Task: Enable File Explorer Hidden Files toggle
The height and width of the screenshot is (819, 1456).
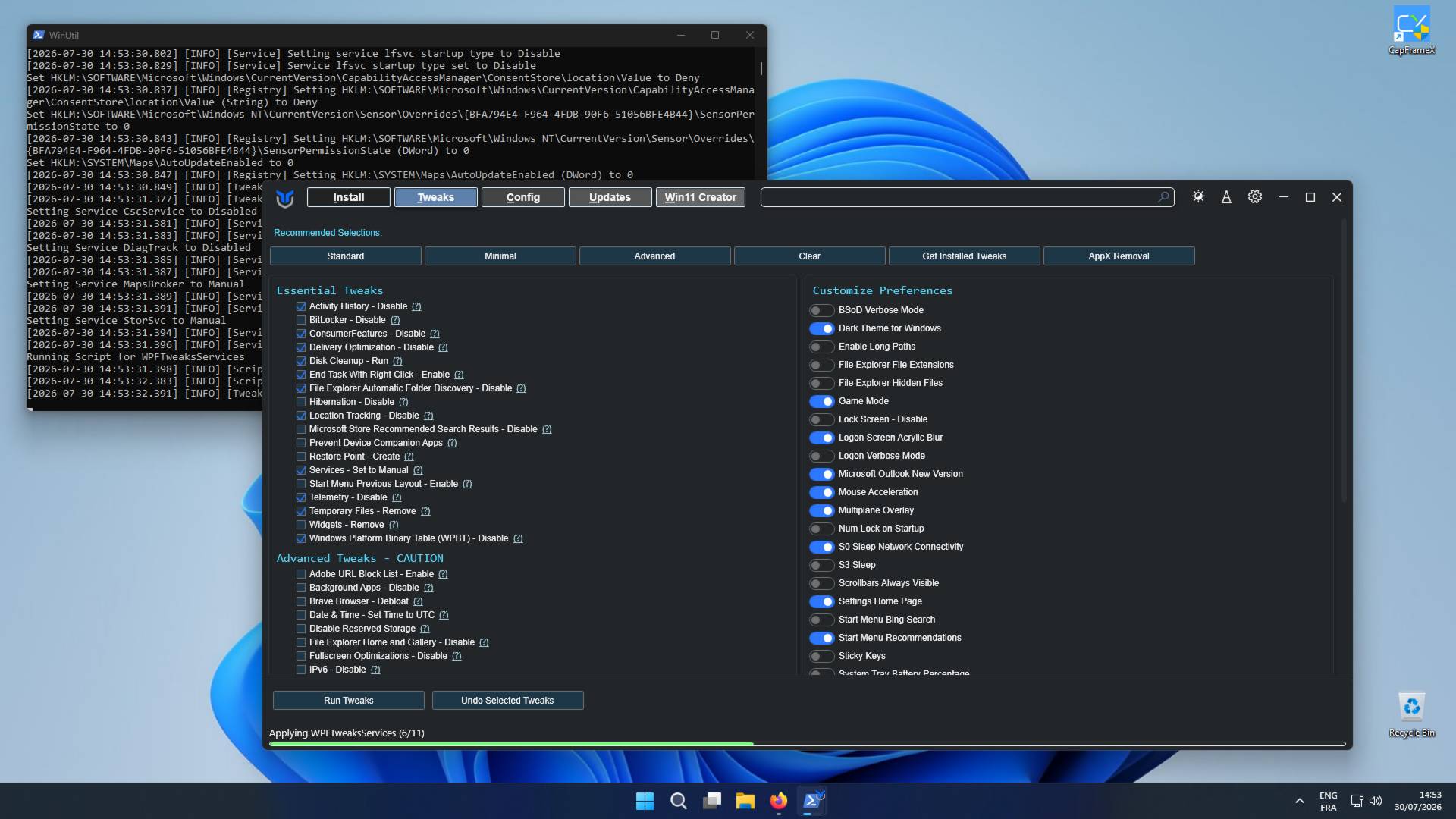Action: [x=821, y=383]
